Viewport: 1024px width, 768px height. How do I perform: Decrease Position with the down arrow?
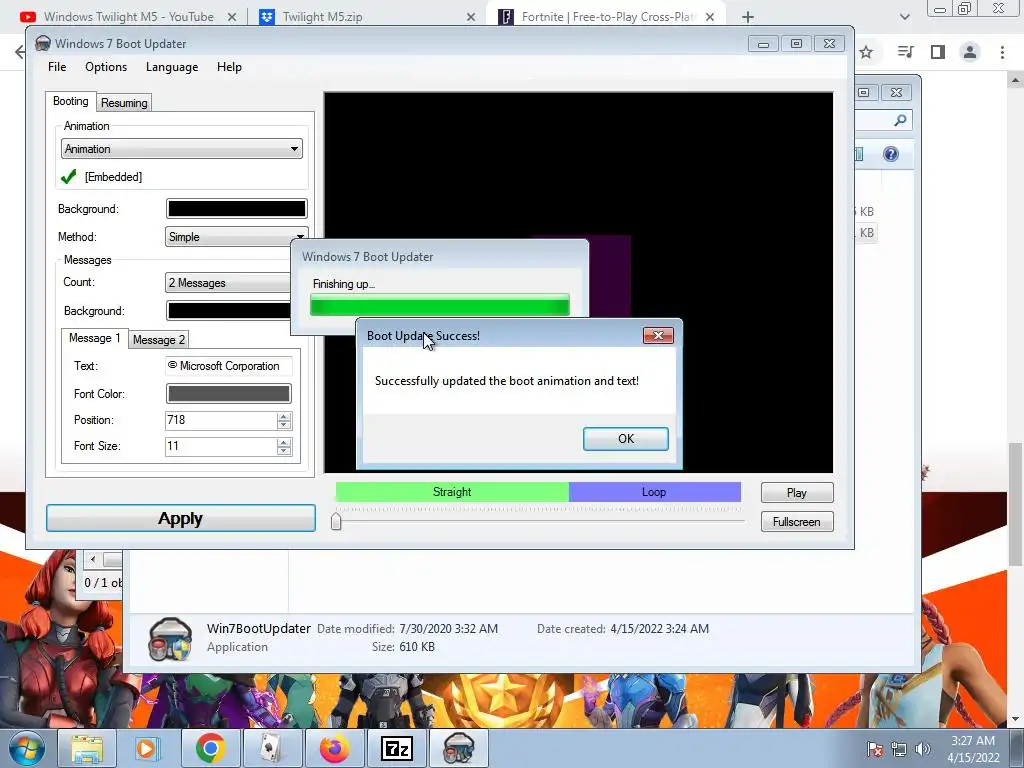click(283, 424)
